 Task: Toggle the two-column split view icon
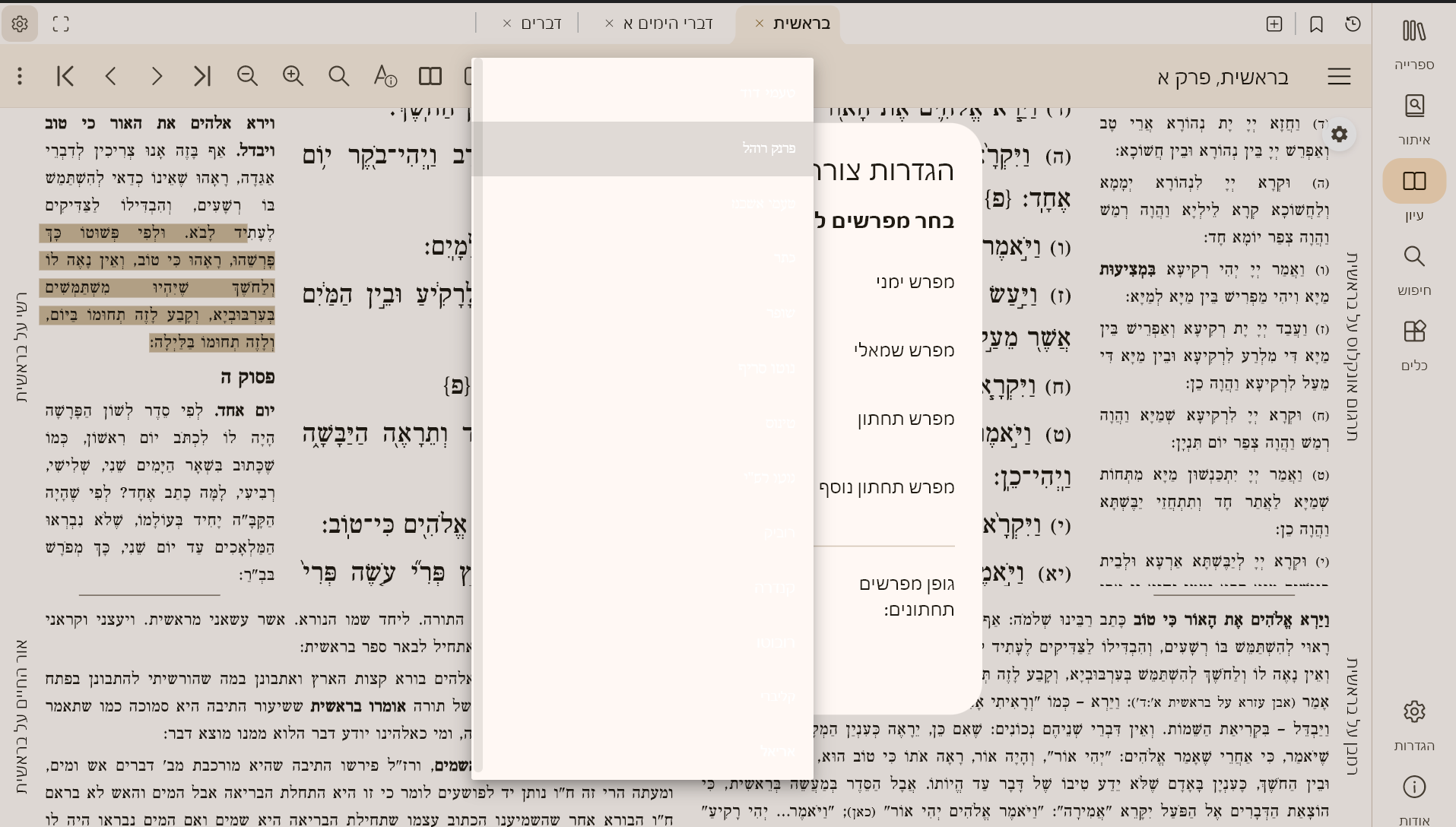430,76
